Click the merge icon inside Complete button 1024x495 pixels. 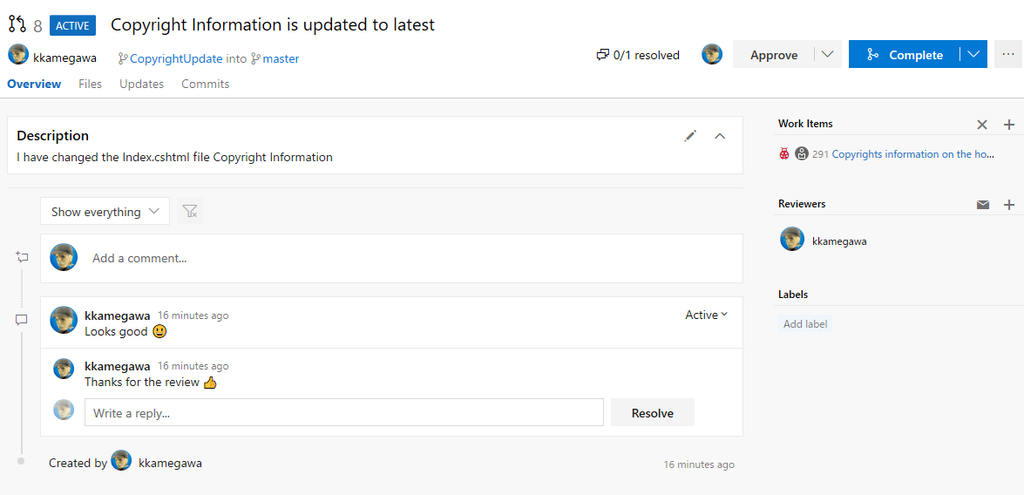point(872,55)
